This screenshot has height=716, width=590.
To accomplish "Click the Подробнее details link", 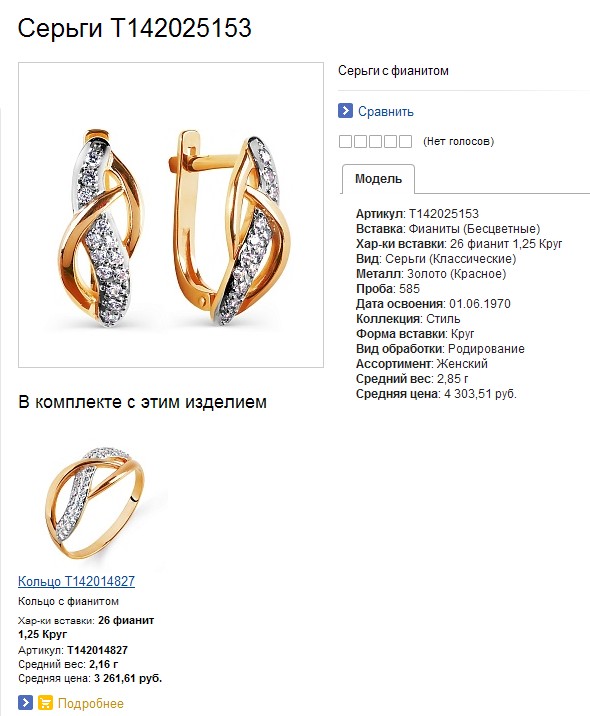I will coord(90,703).
